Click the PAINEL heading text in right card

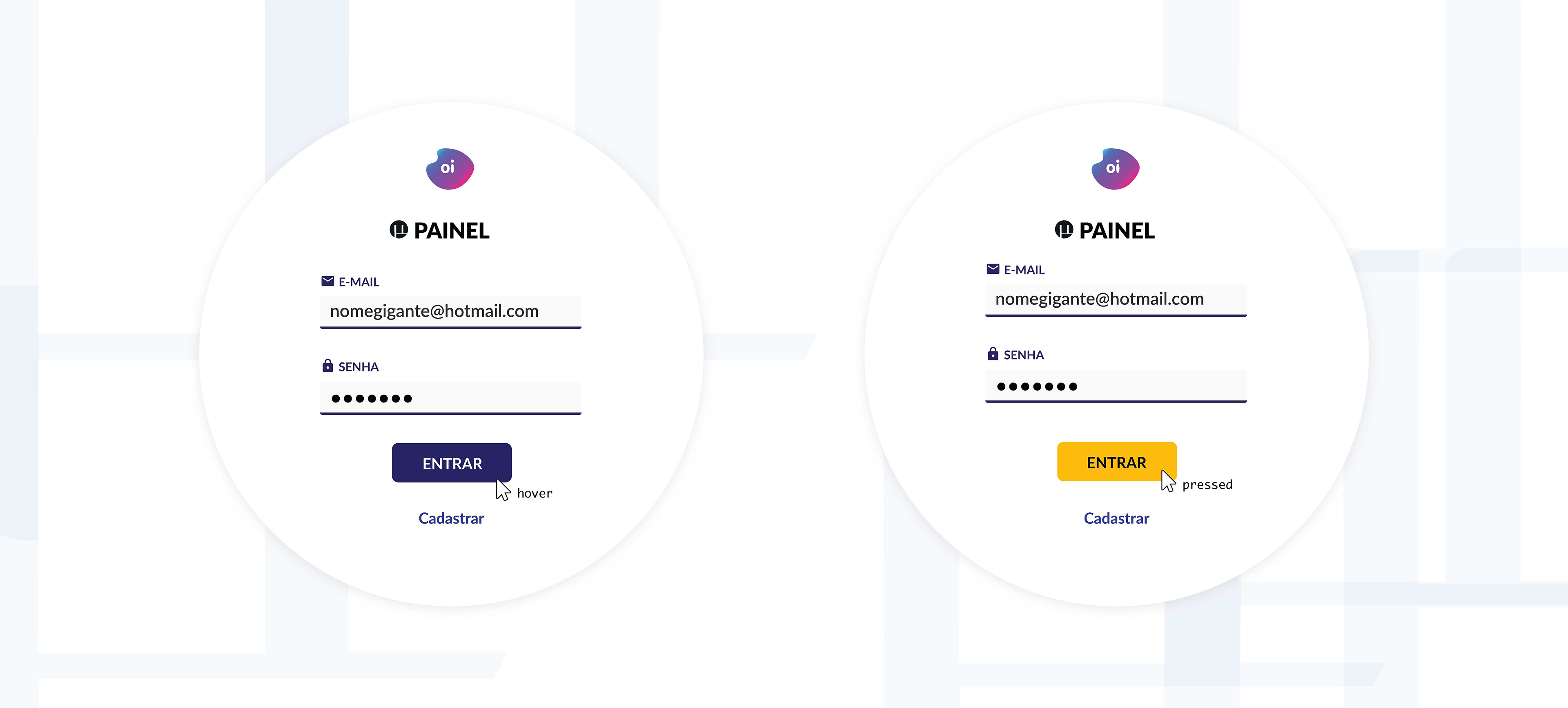(x=1117, y=231)
